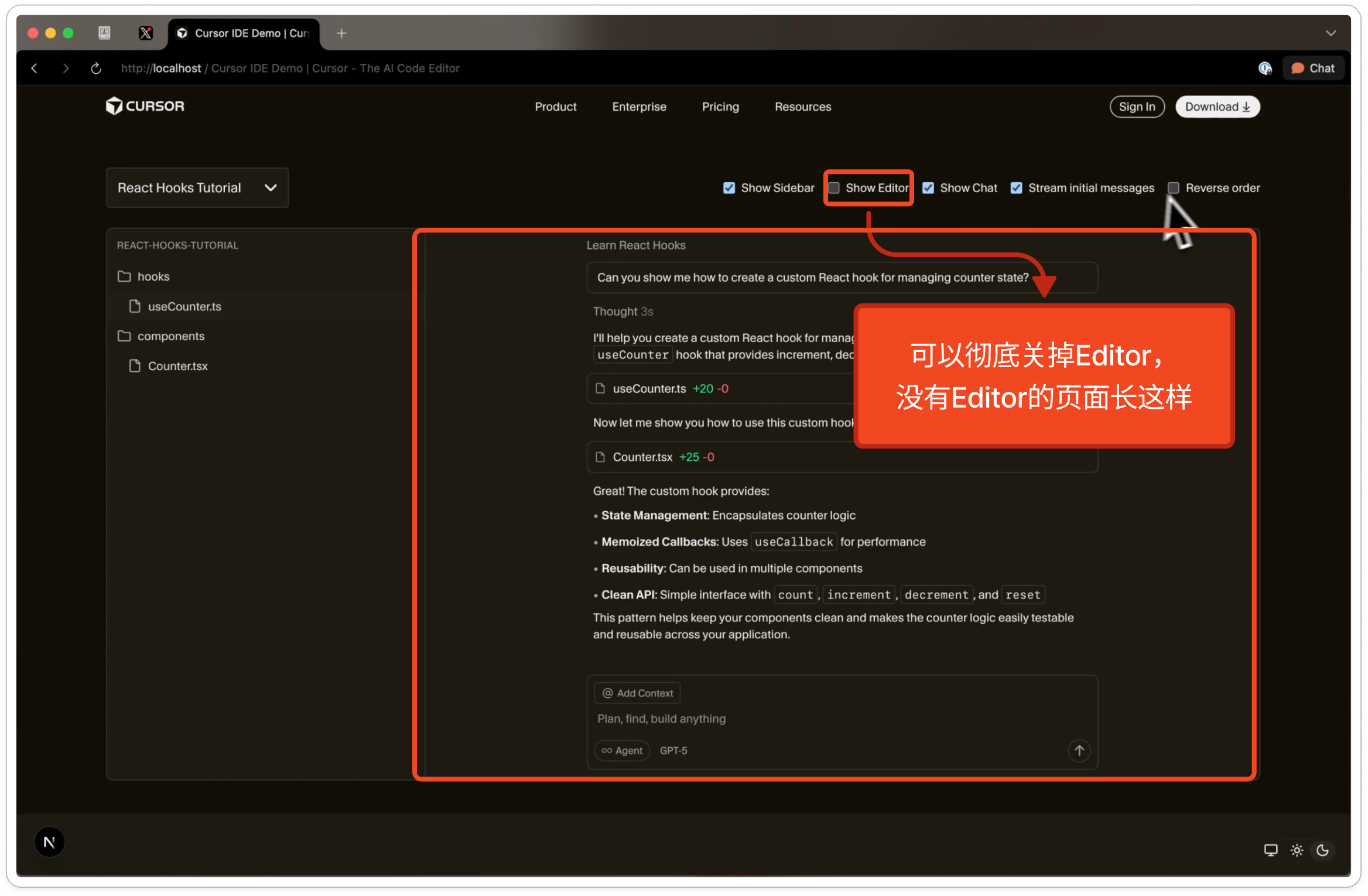Expand the tab list chevron at top right
1368x896 pixels.
[x=1331, y=33]
